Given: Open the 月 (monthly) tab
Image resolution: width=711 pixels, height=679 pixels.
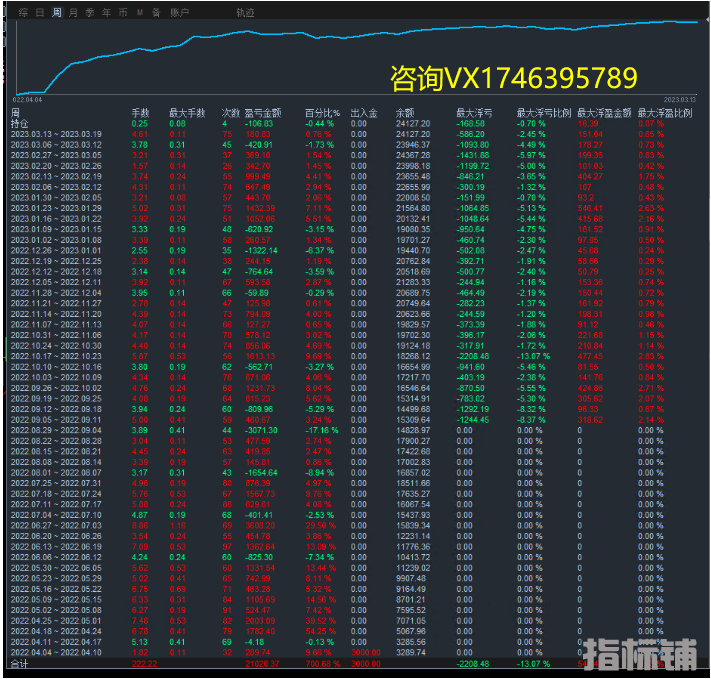Looking at the screenshot, I should (x=73, y=13).
